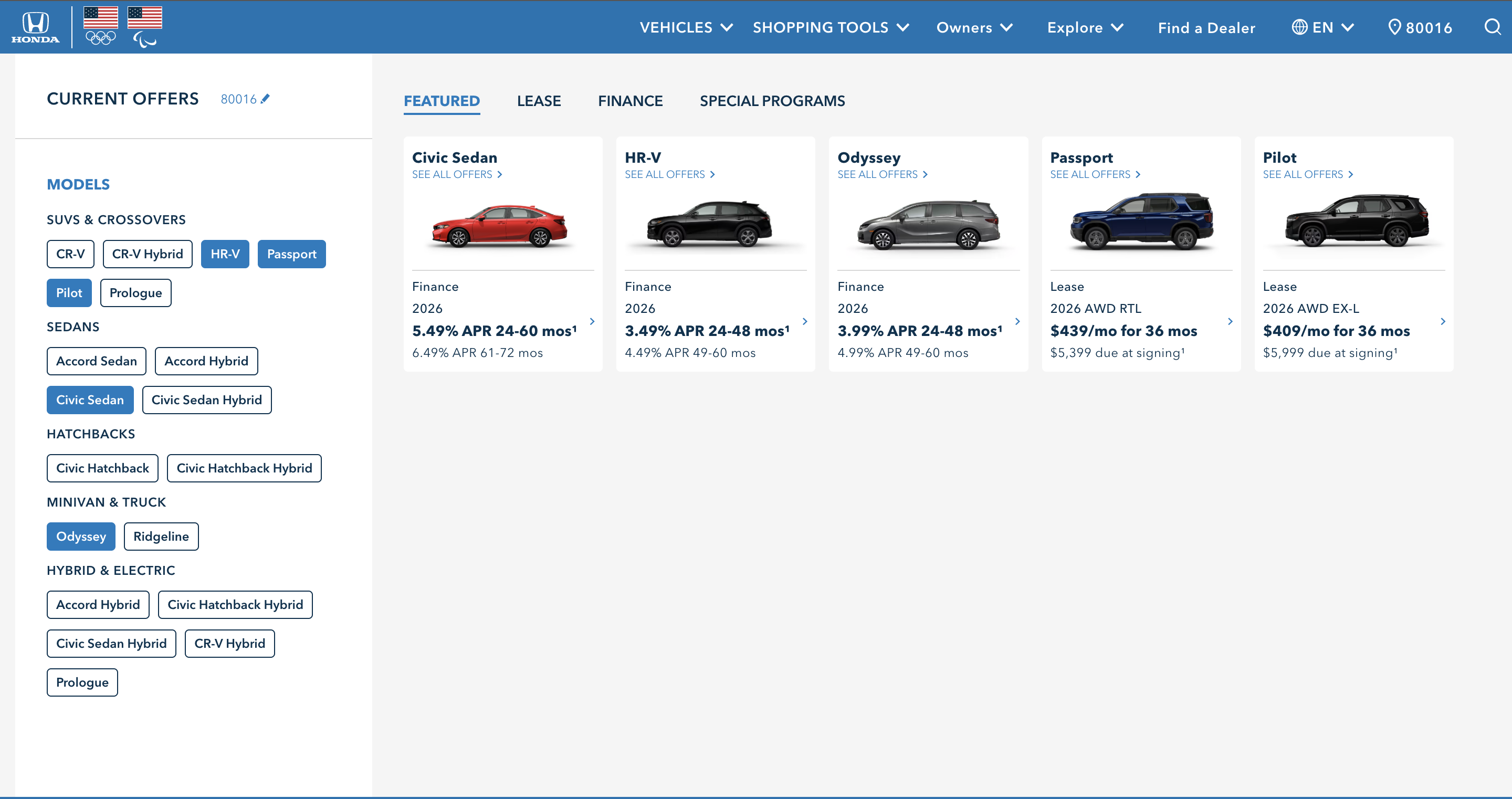This screenshot has width=1512, height=799.
Task: Deselect the Civic Sedan filter
Action: (90, 400)
